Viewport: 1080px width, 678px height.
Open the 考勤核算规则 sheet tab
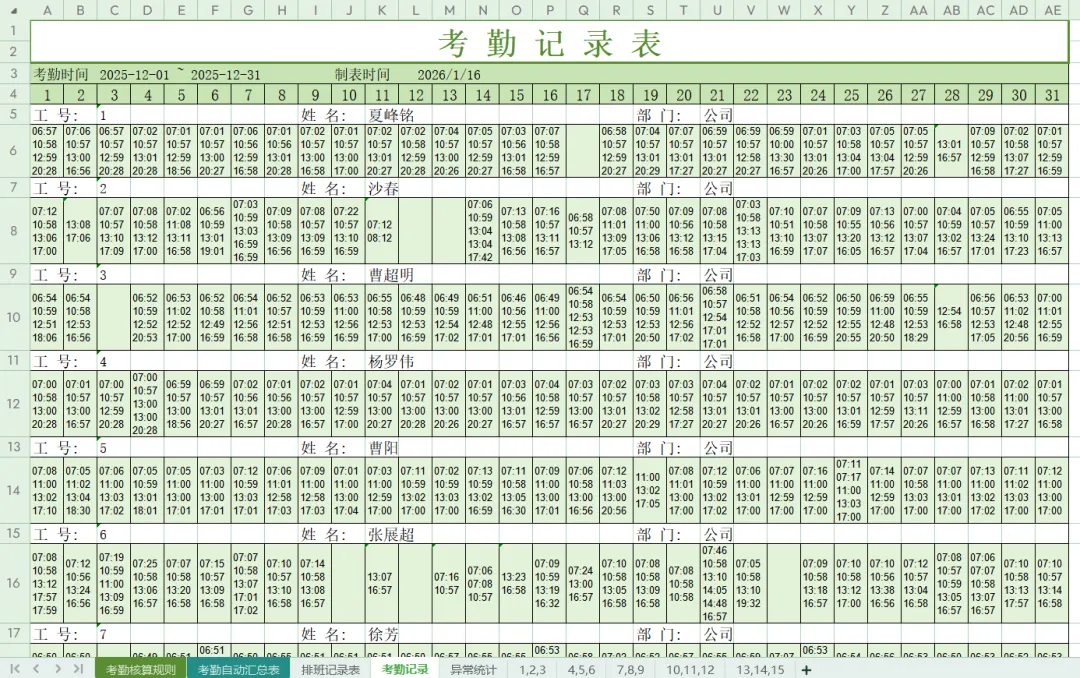coord(141,670)
